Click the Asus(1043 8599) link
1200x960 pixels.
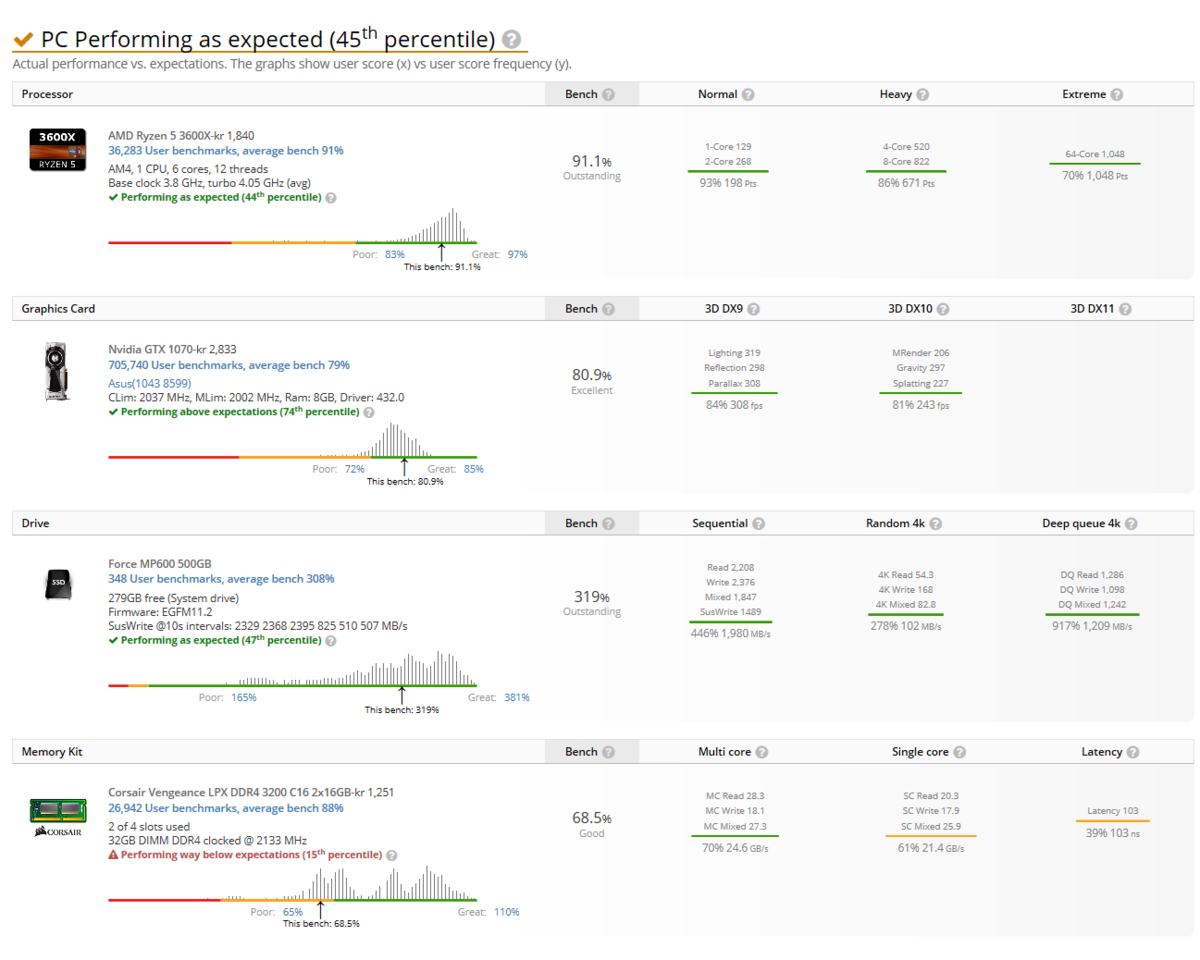point(149,383)
